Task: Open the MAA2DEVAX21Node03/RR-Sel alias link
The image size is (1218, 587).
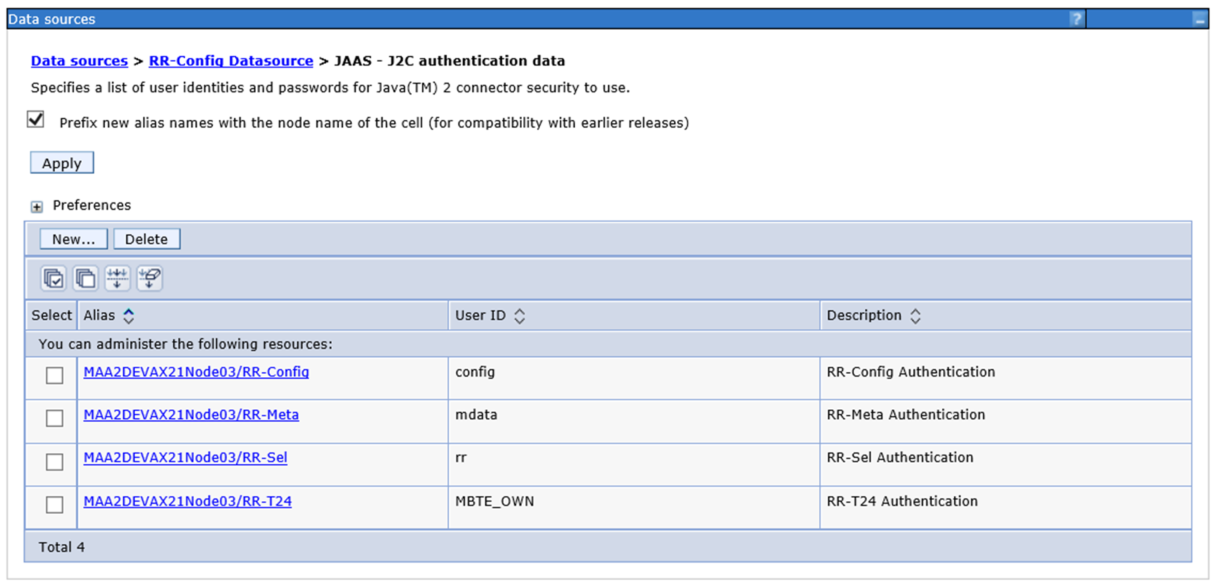Action: click(185, 458)
